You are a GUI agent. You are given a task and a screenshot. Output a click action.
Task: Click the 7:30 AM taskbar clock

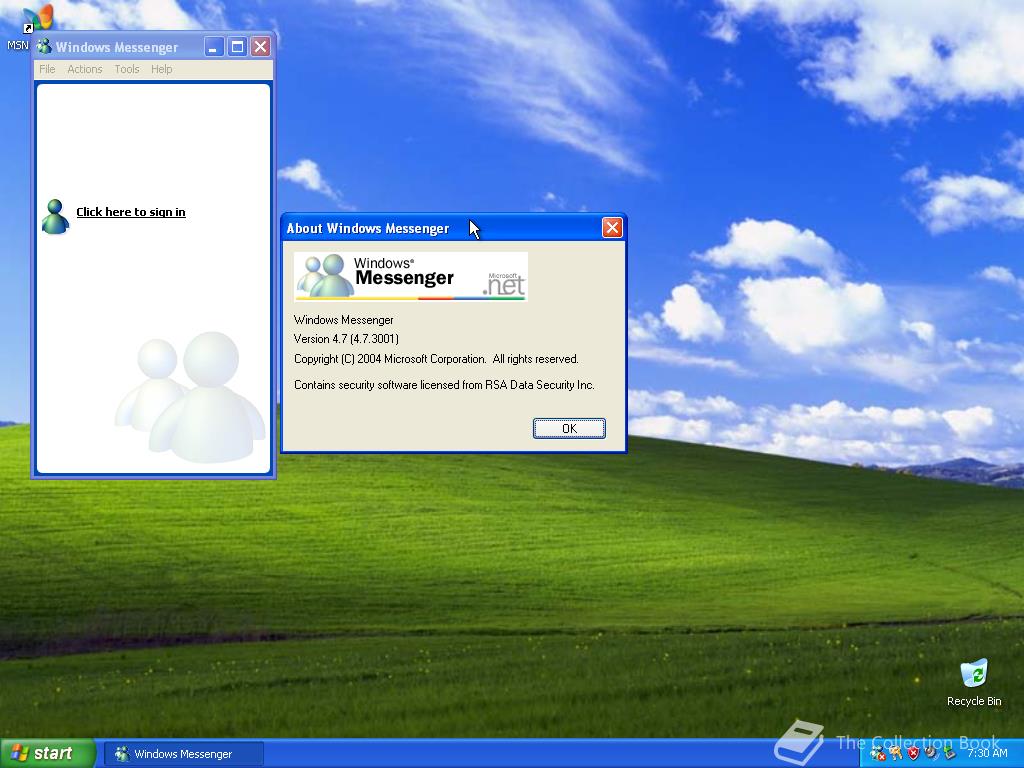click(987, 754)
